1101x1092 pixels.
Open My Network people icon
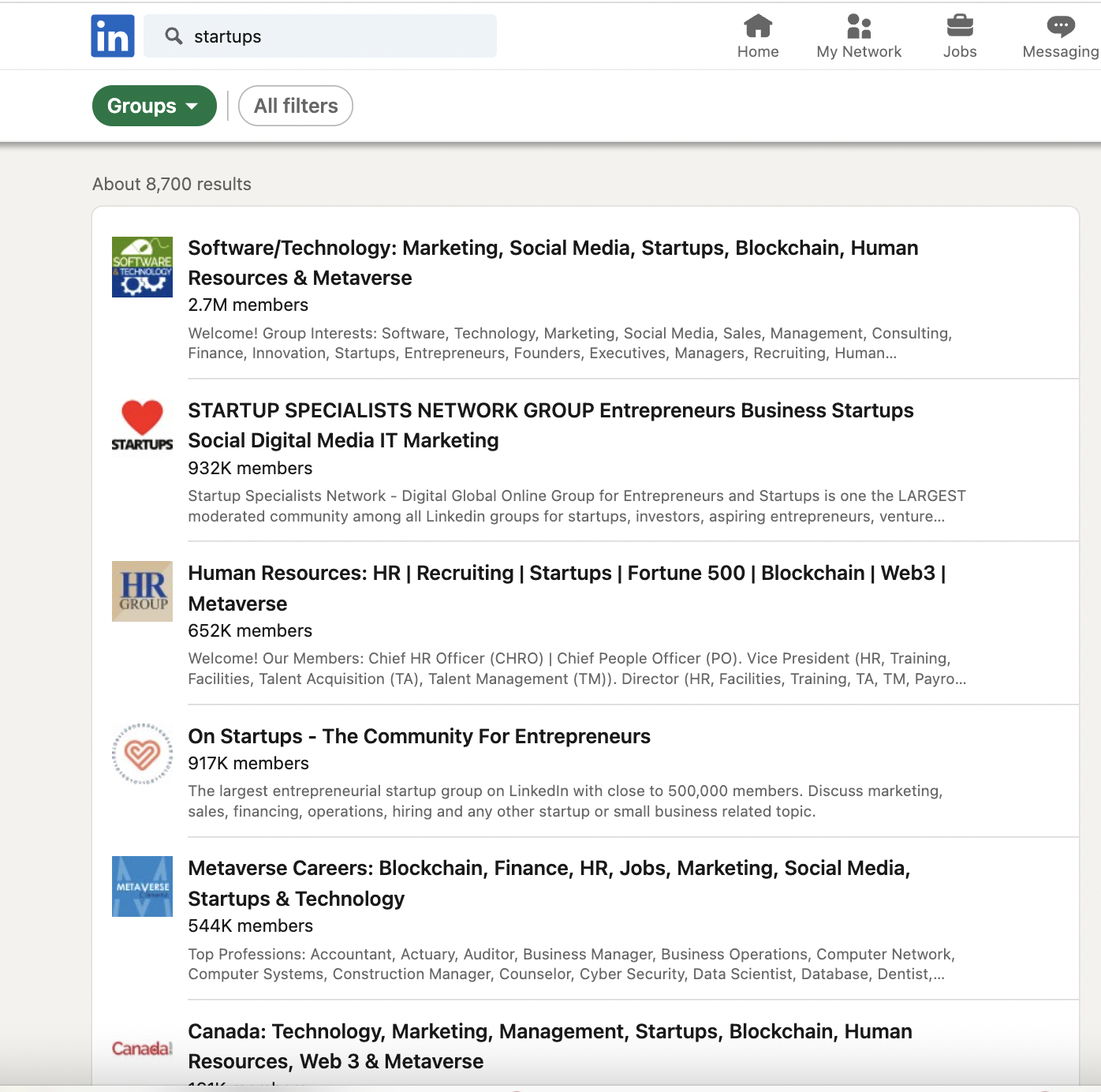point(859,26)
